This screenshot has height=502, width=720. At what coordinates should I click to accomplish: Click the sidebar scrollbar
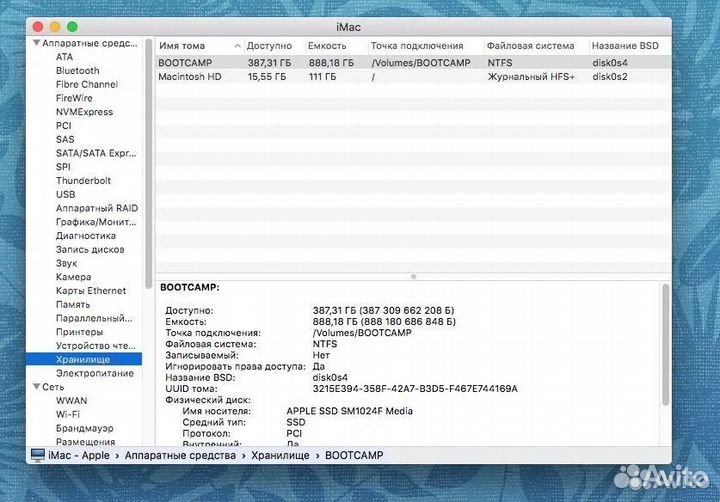(x=148, y=164)
